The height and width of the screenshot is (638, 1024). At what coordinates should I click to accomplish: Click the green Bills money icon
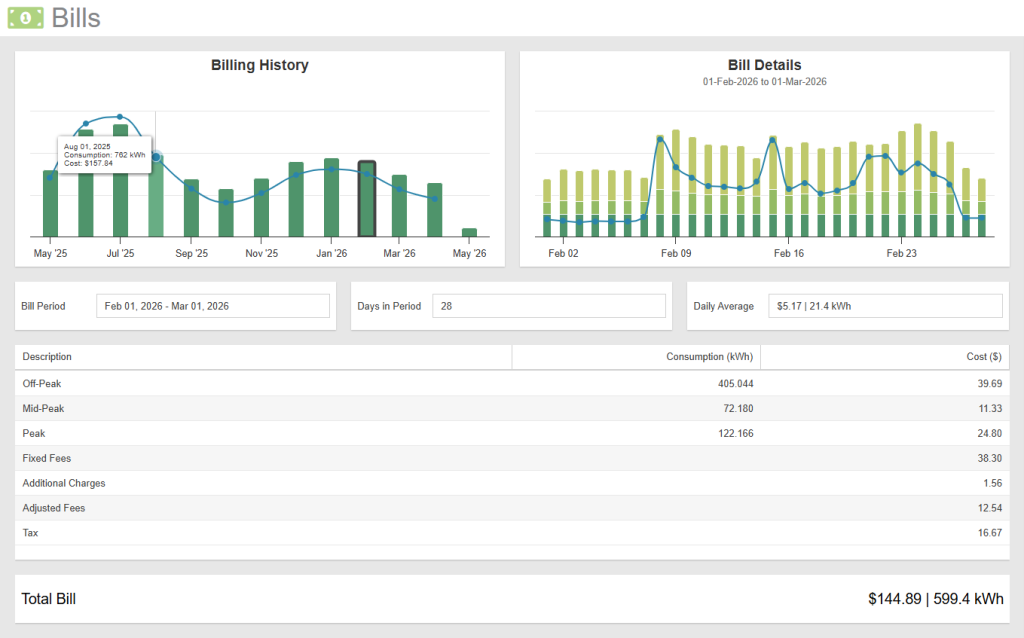25,18
